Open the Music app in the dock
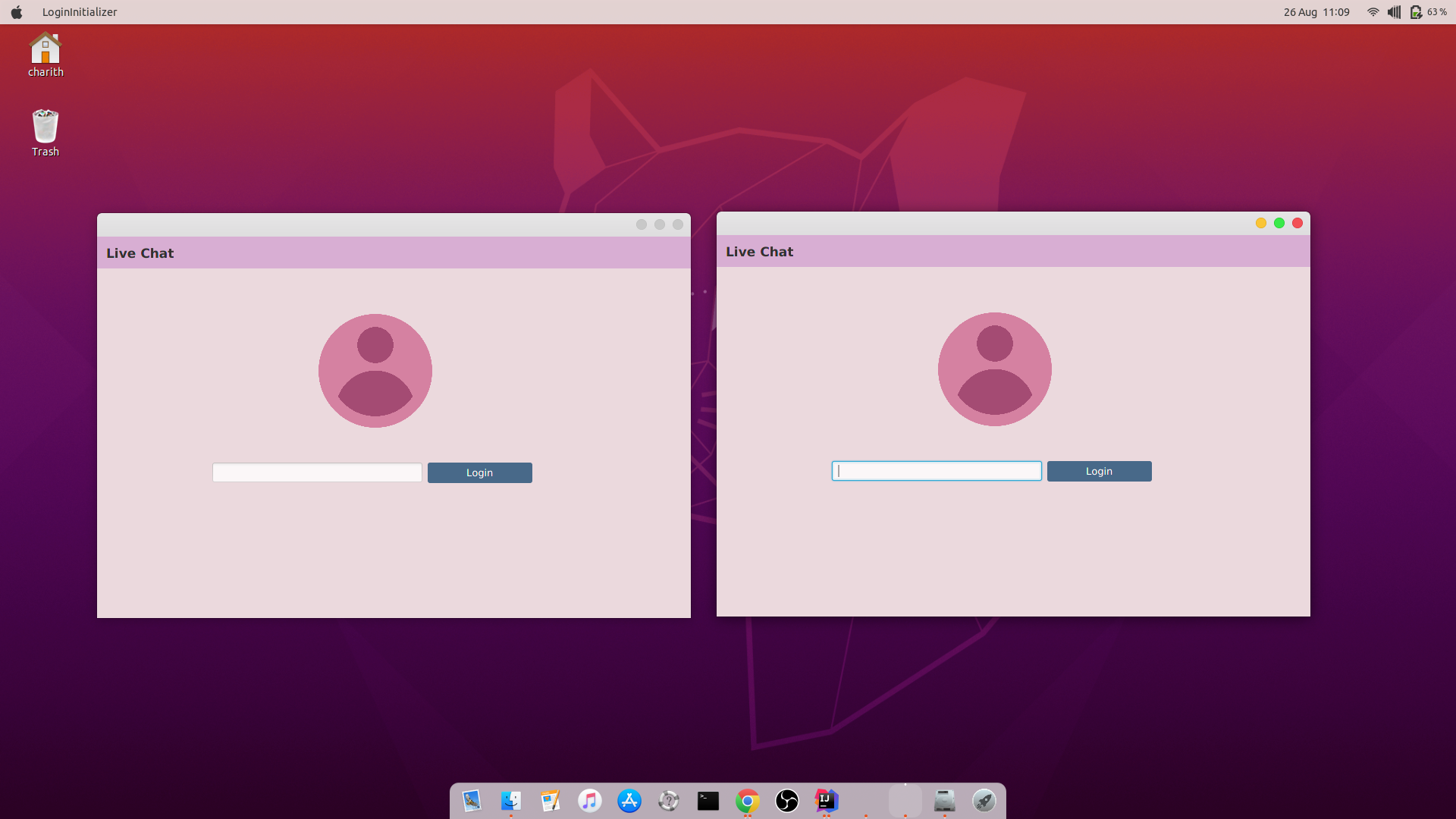The width and height of the screenshot is (1456, 819). pyautogui.click(x=589, y=801)
